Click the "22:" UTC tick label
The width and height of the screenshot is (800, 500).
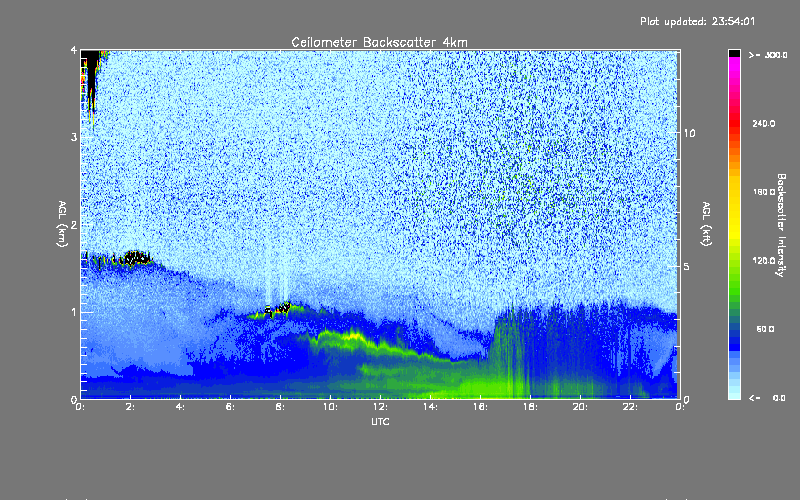click(630, 407)
